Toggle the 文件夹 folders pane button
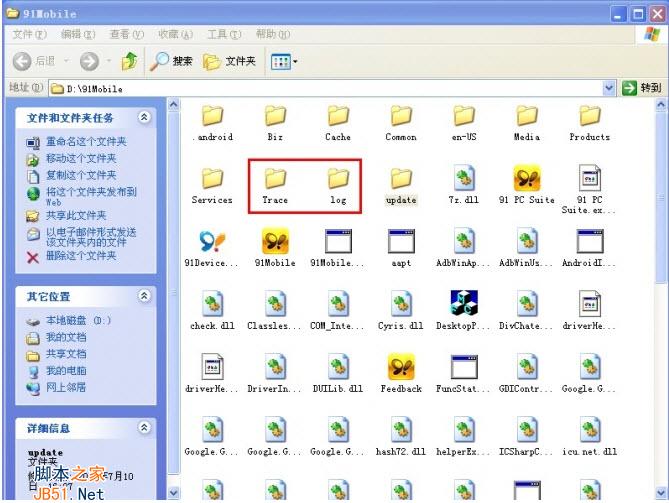669x503 pixels. click(x=230, y=61)
